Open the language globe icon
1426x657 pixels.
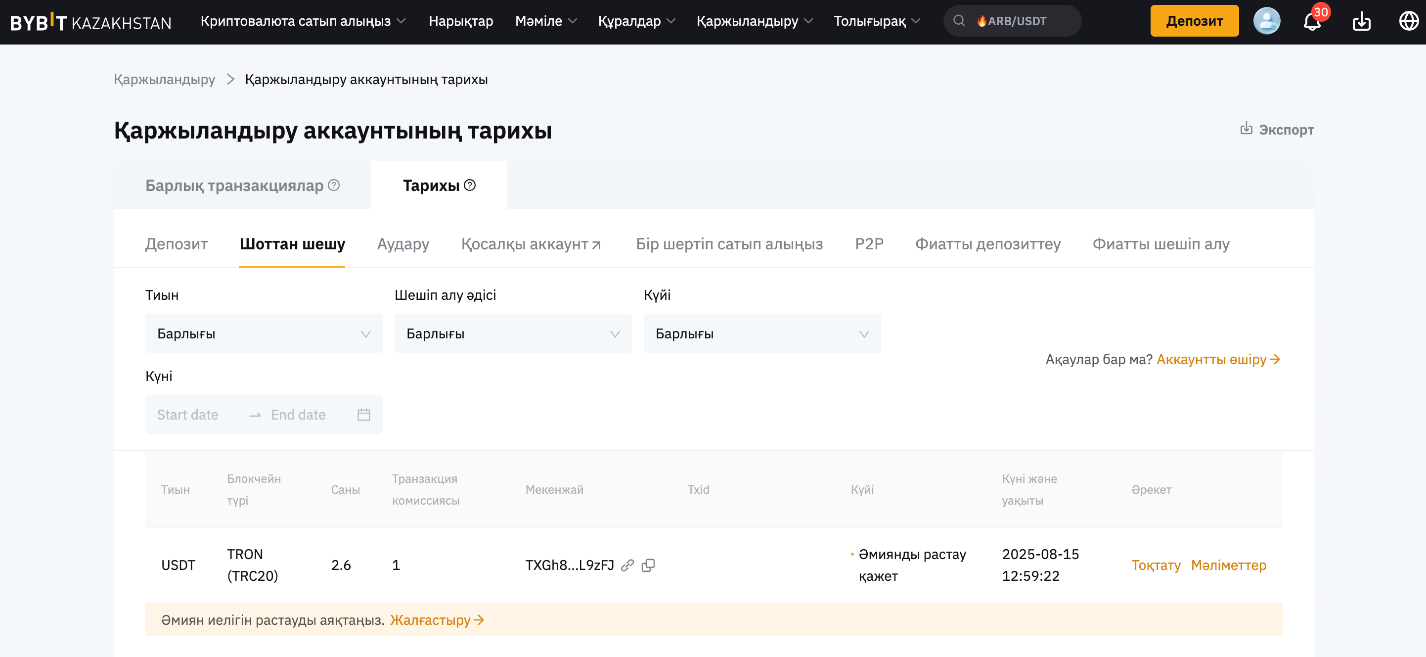(1408, 21)
